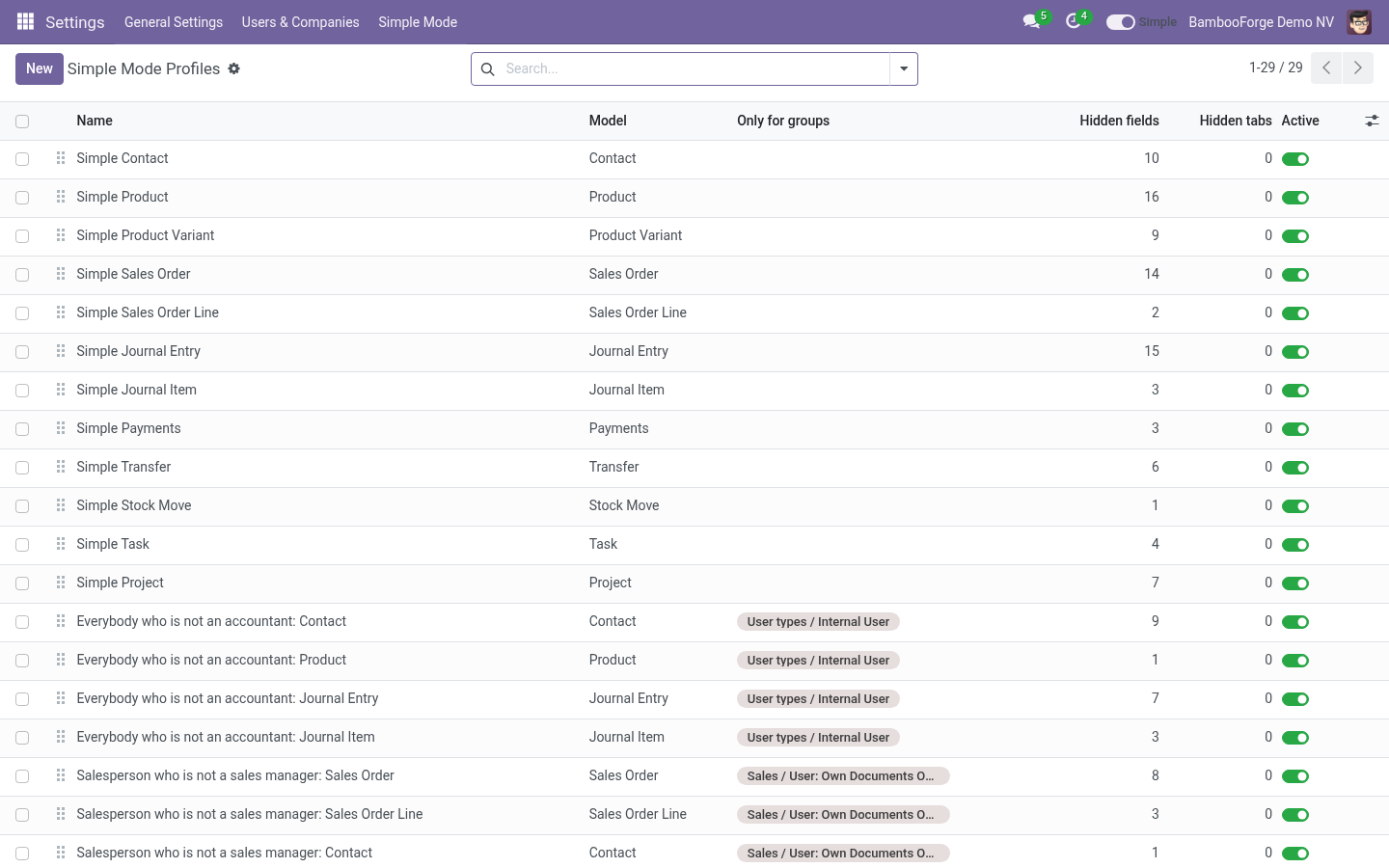
Task: Create a New profile
Action: [x=40, y=68]
